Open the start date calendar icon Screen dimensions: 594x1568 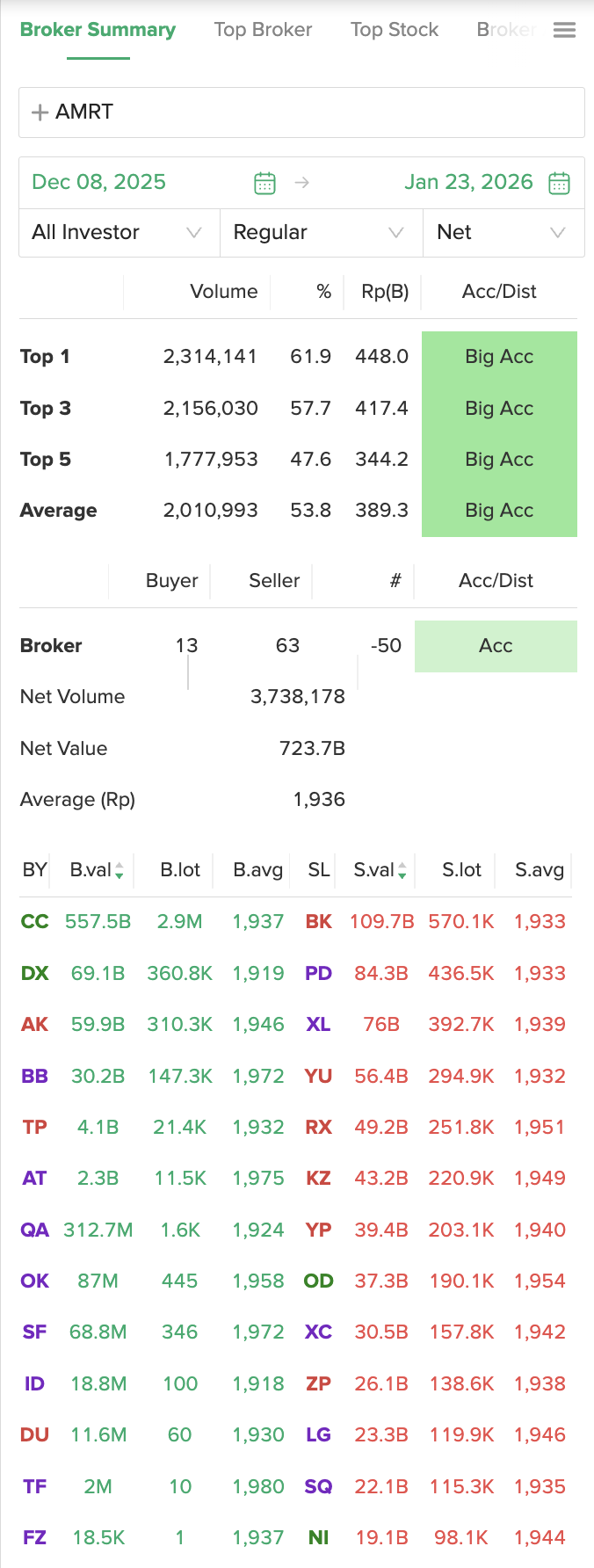(264, 183)
